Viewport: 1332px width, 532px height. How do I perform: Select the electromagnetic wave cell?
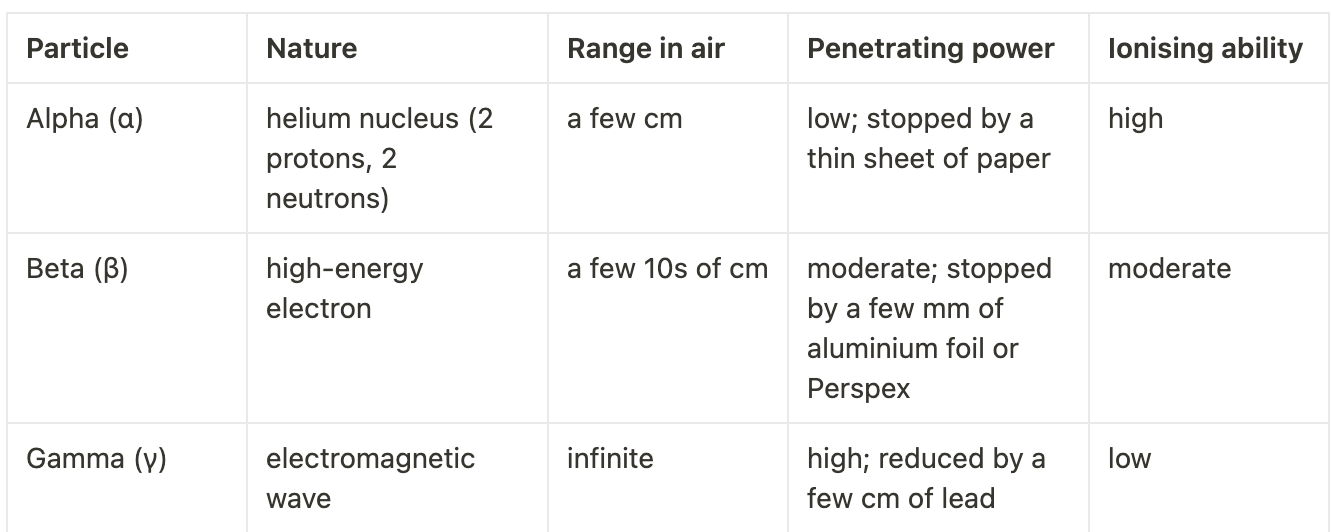(370, 478)
